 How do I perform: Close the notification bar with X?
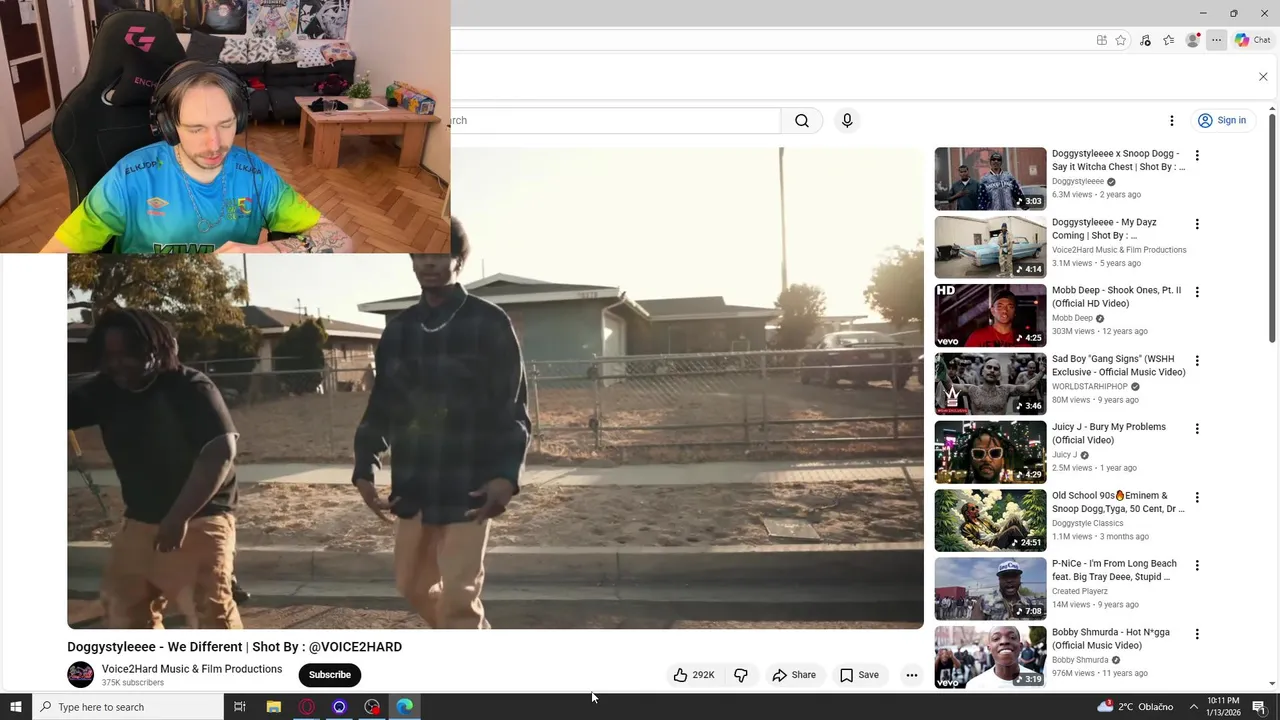point(1263,77)
